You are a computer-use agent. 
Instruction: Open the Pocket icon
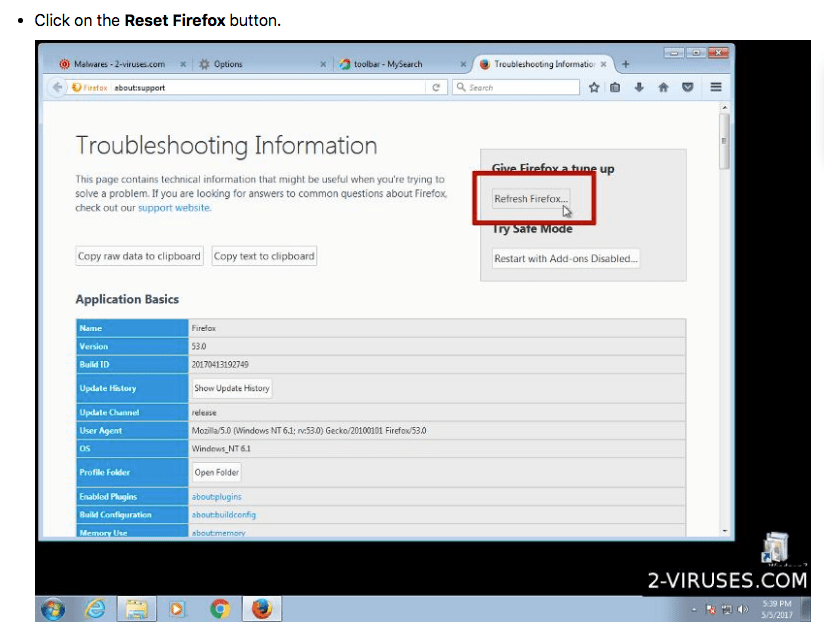pos(687,87)
